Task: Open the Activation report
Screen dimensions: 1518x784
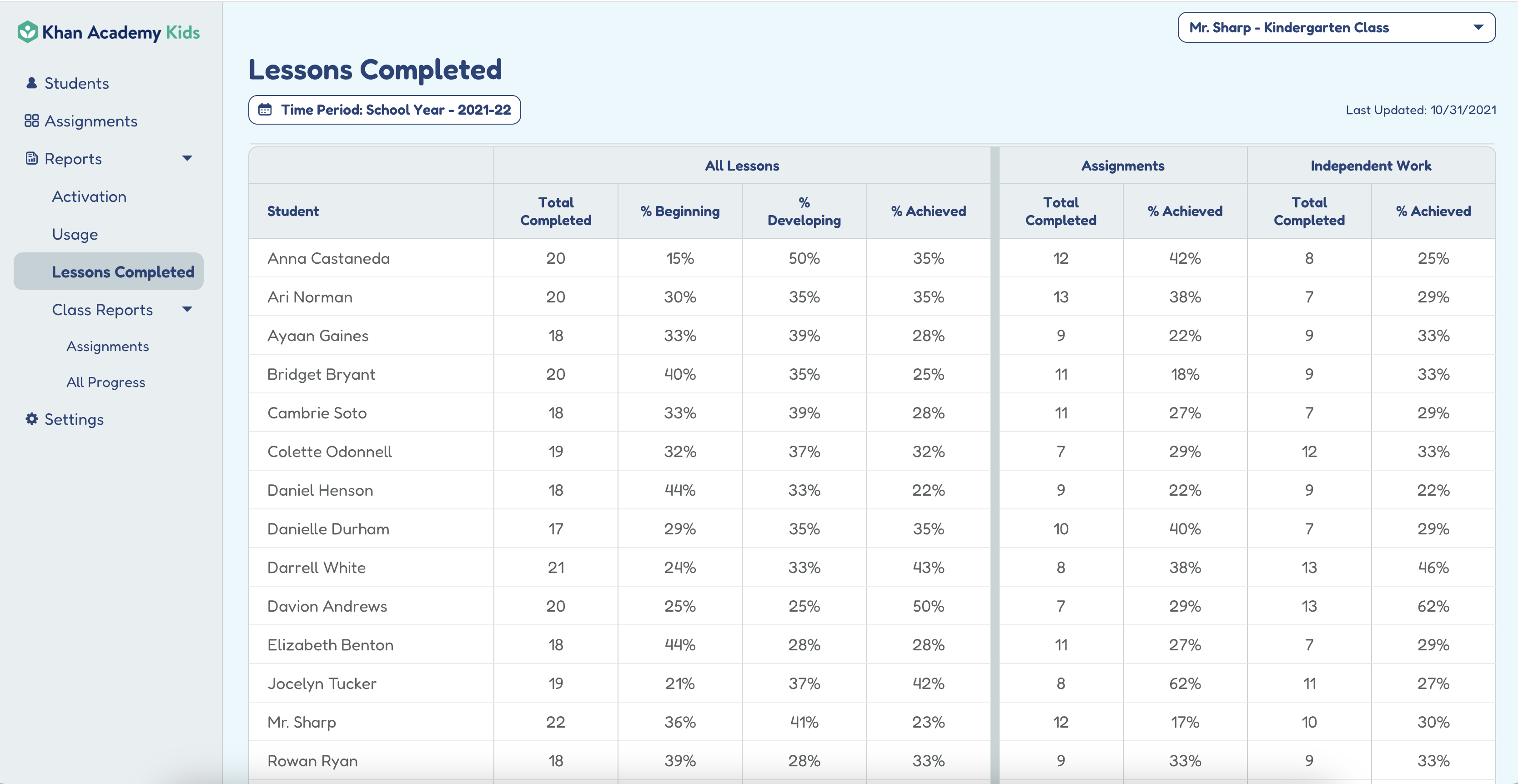Action: tap(89, 196)
